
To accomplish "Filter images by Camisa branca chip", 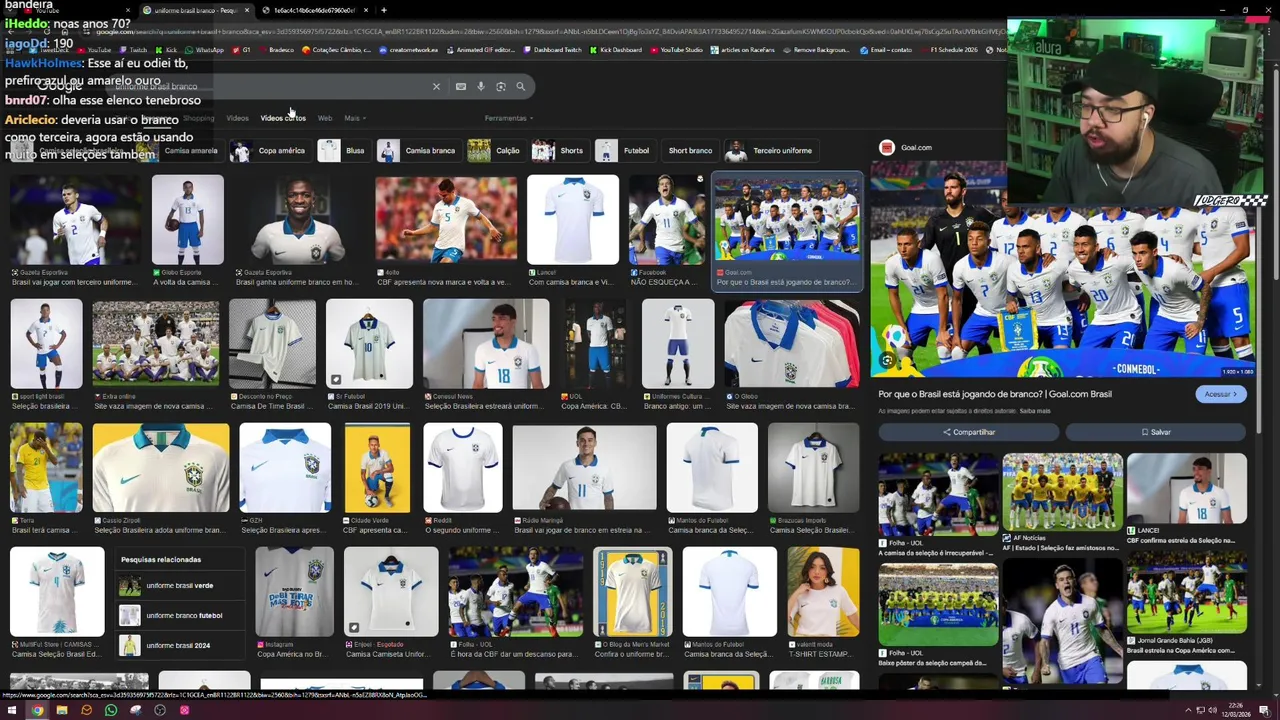I will 417,151.
